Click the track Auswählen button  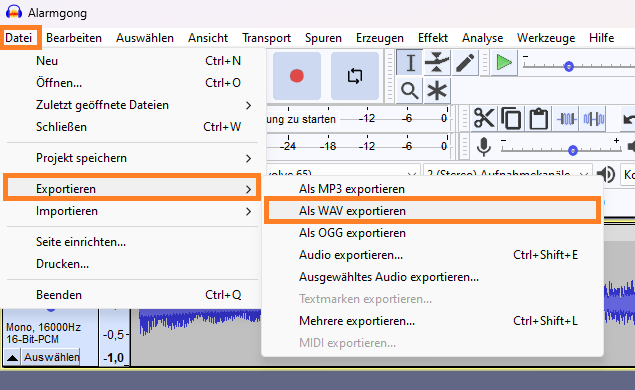51,357
